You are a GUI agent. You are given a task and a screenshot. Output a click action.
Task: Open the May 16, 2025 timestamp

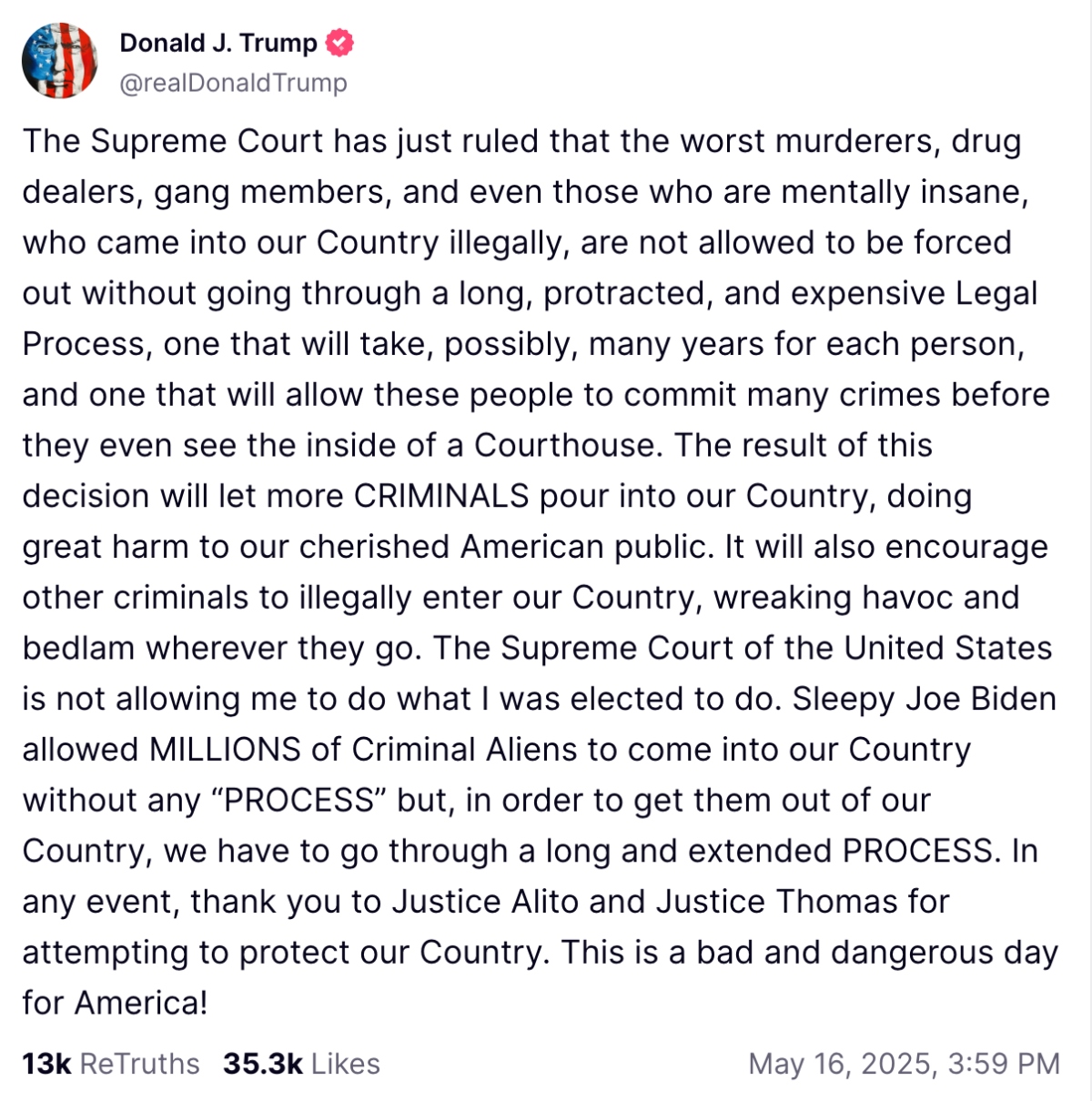pyautogui.click(x=839, y=1063)
